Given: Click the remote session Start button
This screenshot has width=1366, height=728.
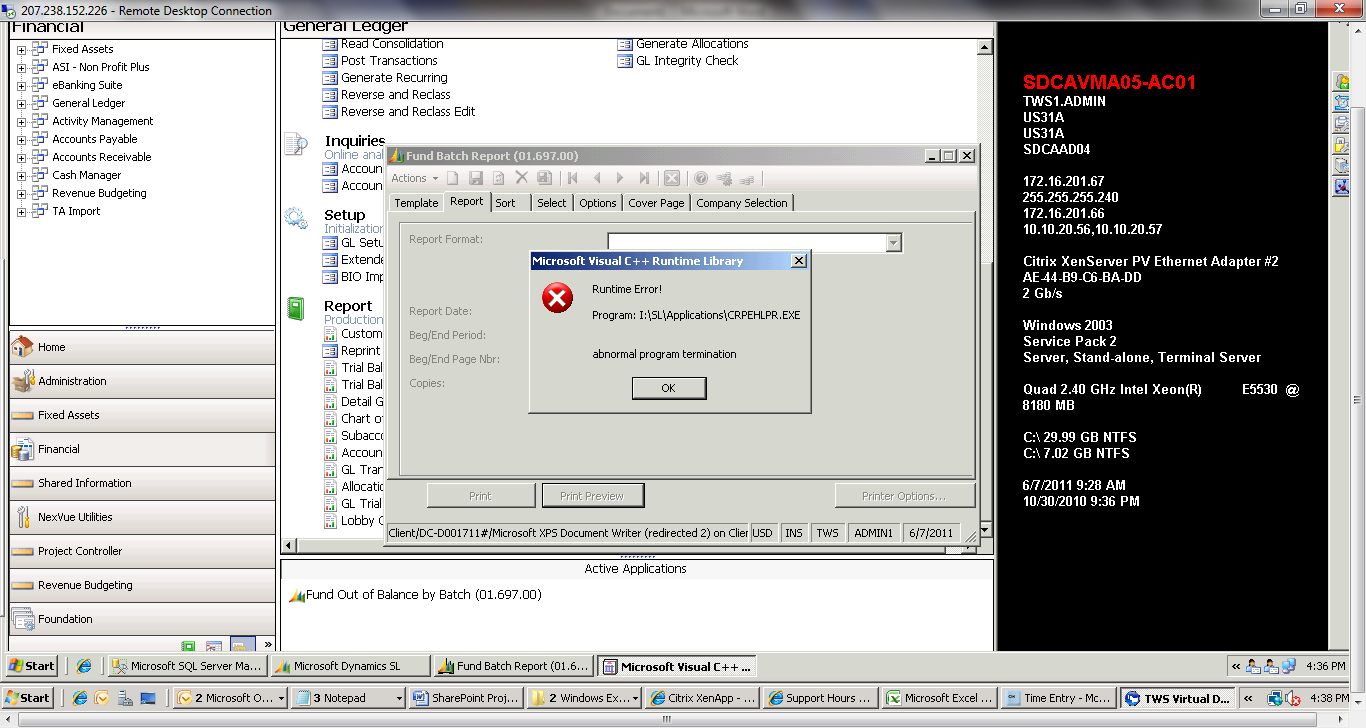Looking at the screenshot, I should click(31, 666).
